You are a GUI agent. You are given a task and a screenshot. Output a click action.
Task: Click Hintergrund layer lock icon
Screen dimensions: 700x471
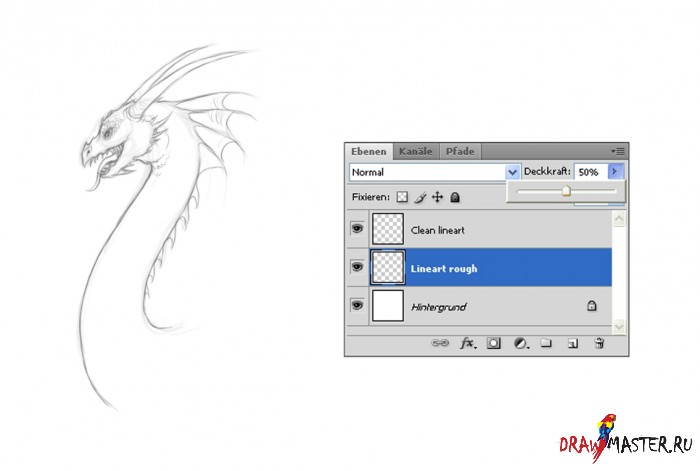[592, 306]
